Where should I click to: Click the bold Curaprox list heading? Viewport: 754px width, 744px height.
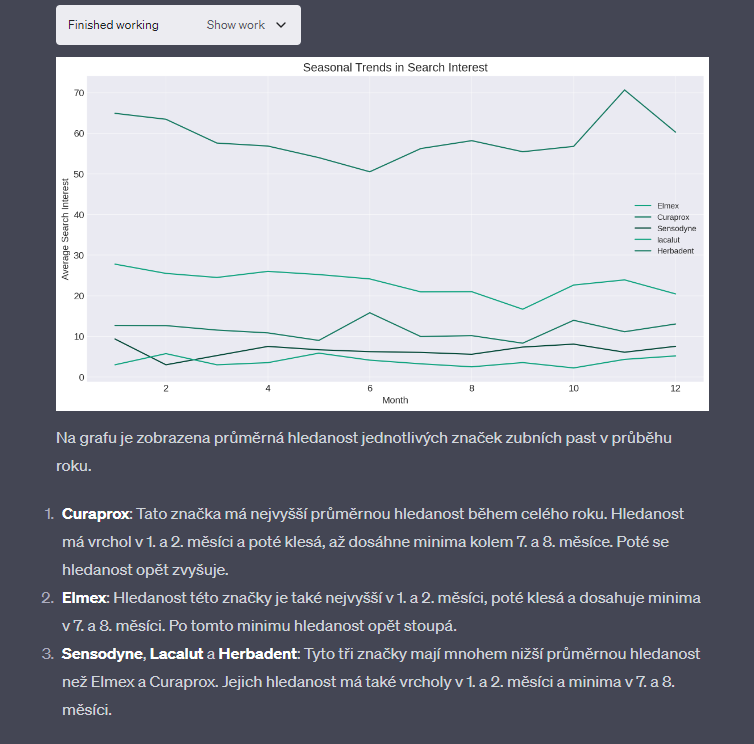point(96,514)
